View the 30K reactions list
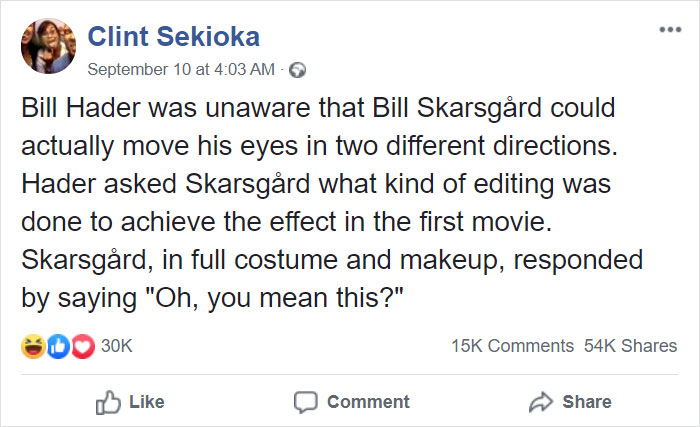Image resolution: width=700 pixels, height=427 pixels. point(118,346)
